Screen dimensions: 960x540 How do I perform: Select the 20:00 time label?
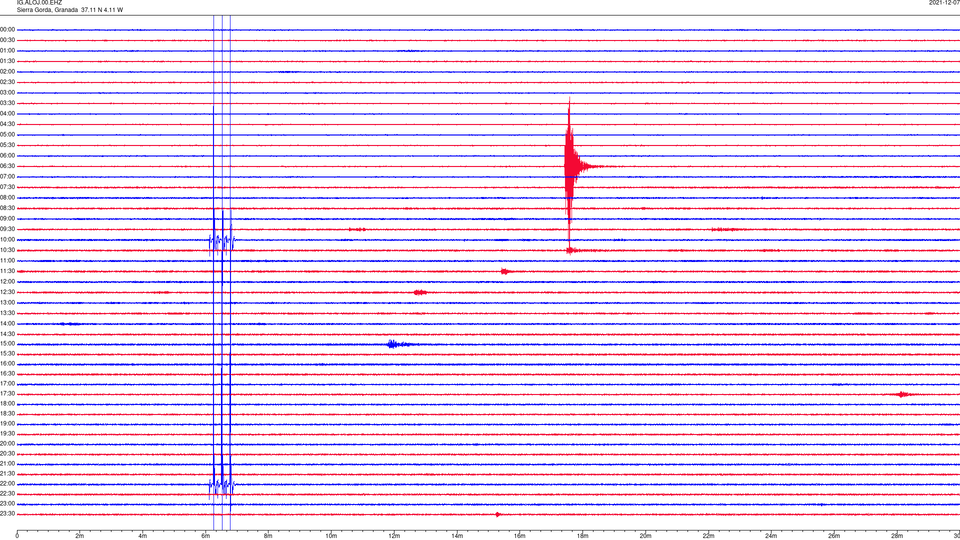click(x=8, y=444)
